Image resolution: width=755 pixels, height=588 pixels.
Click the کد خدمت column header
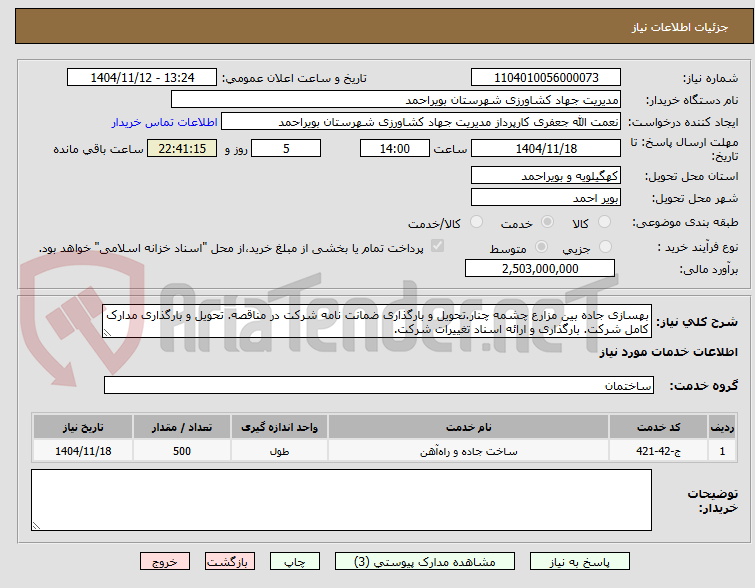(658, 427)
